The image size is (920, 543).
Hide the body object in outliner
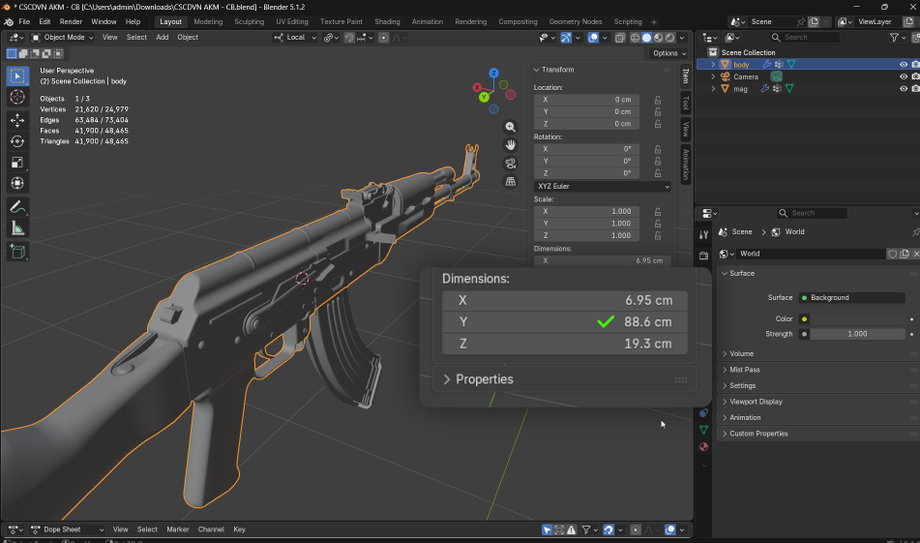903,65
